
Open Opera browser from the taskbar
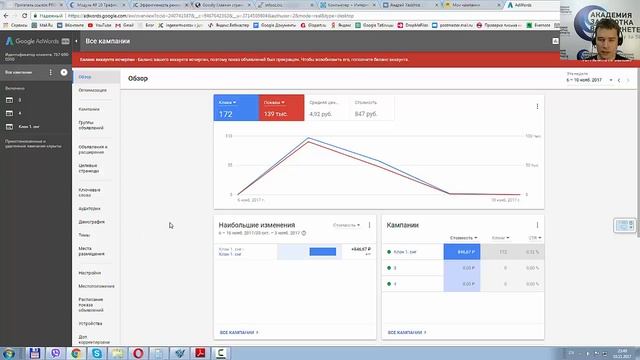pos(138,353)
